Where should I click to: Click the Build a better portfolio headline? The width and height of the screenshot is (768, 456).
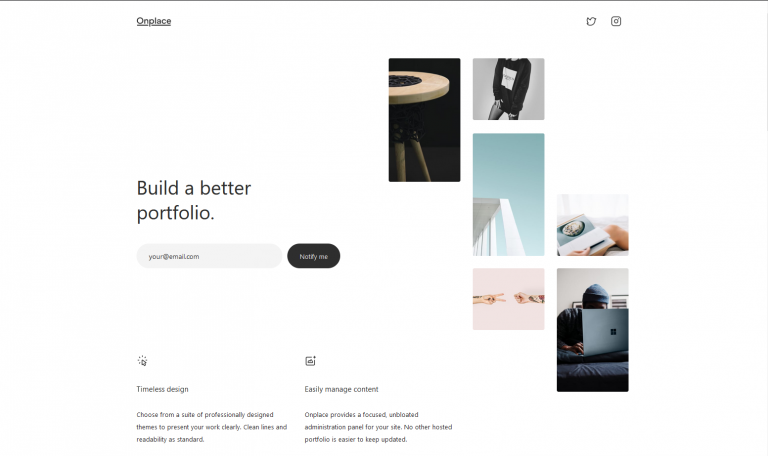(194, 200)
